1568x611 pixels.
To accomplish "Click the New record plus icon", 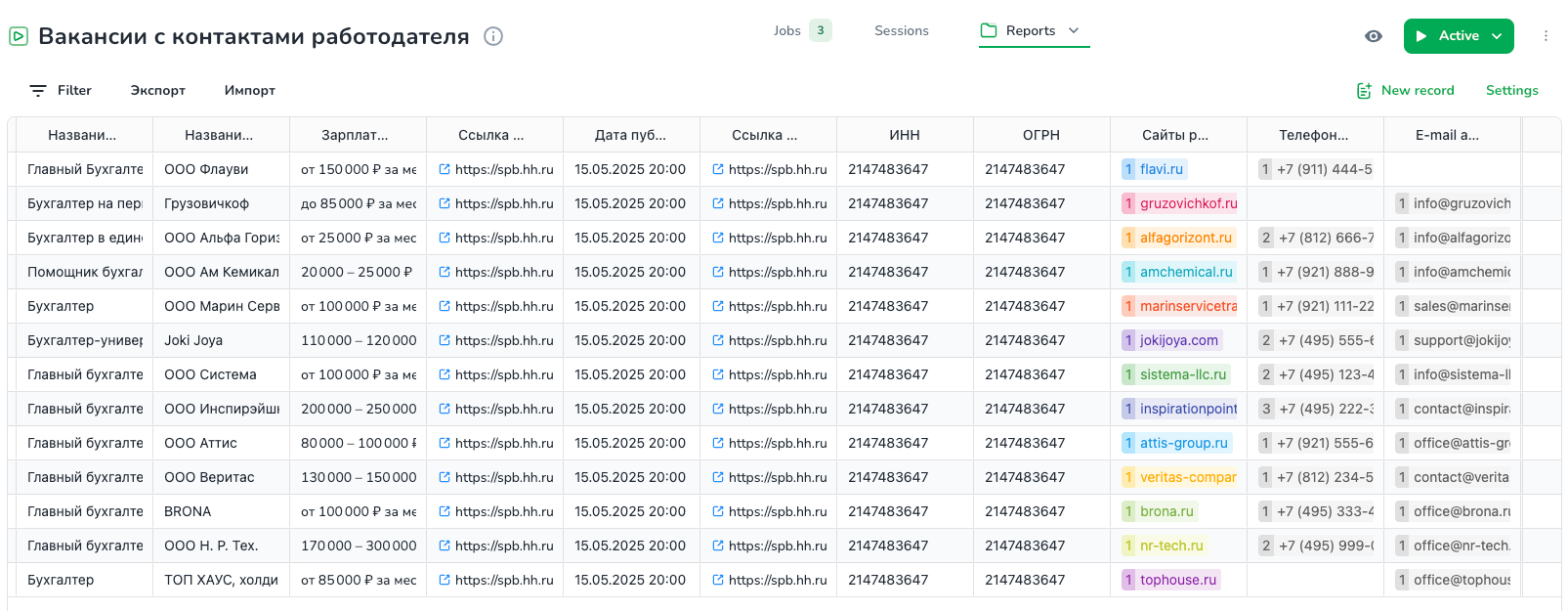I will click(x=1364, y=90).
